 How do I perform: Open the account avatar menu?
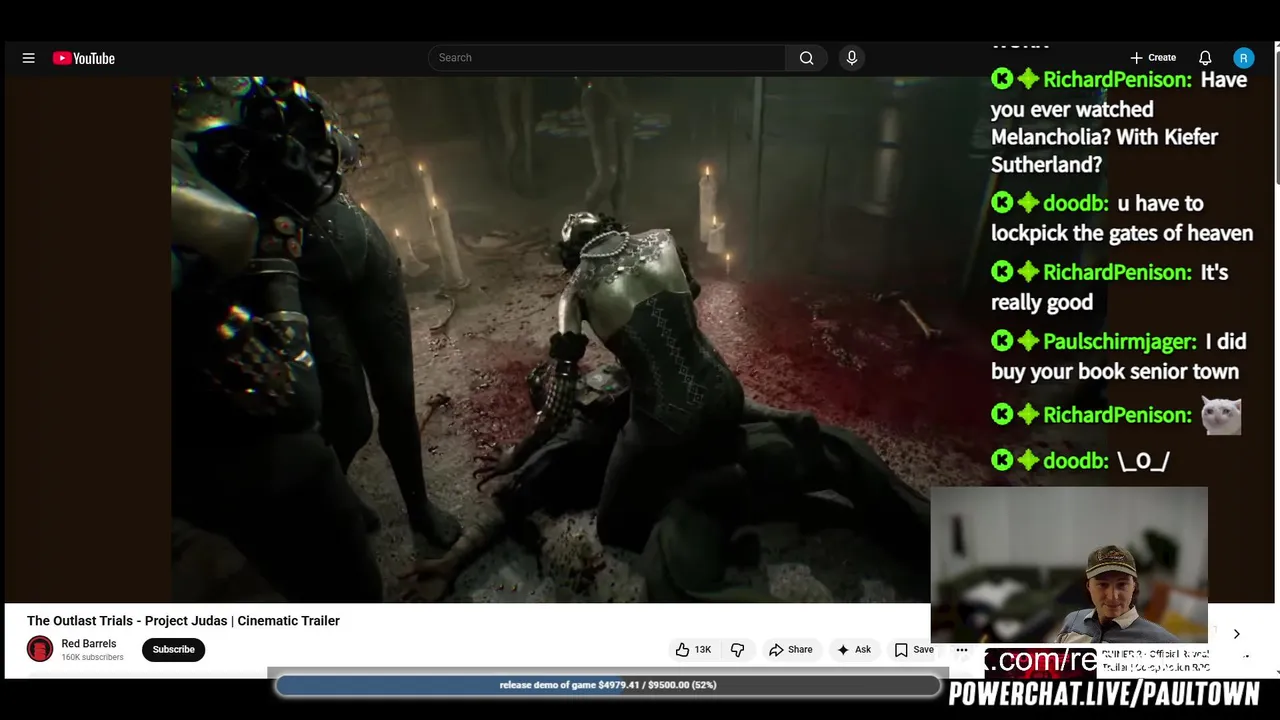point(1243,58)
